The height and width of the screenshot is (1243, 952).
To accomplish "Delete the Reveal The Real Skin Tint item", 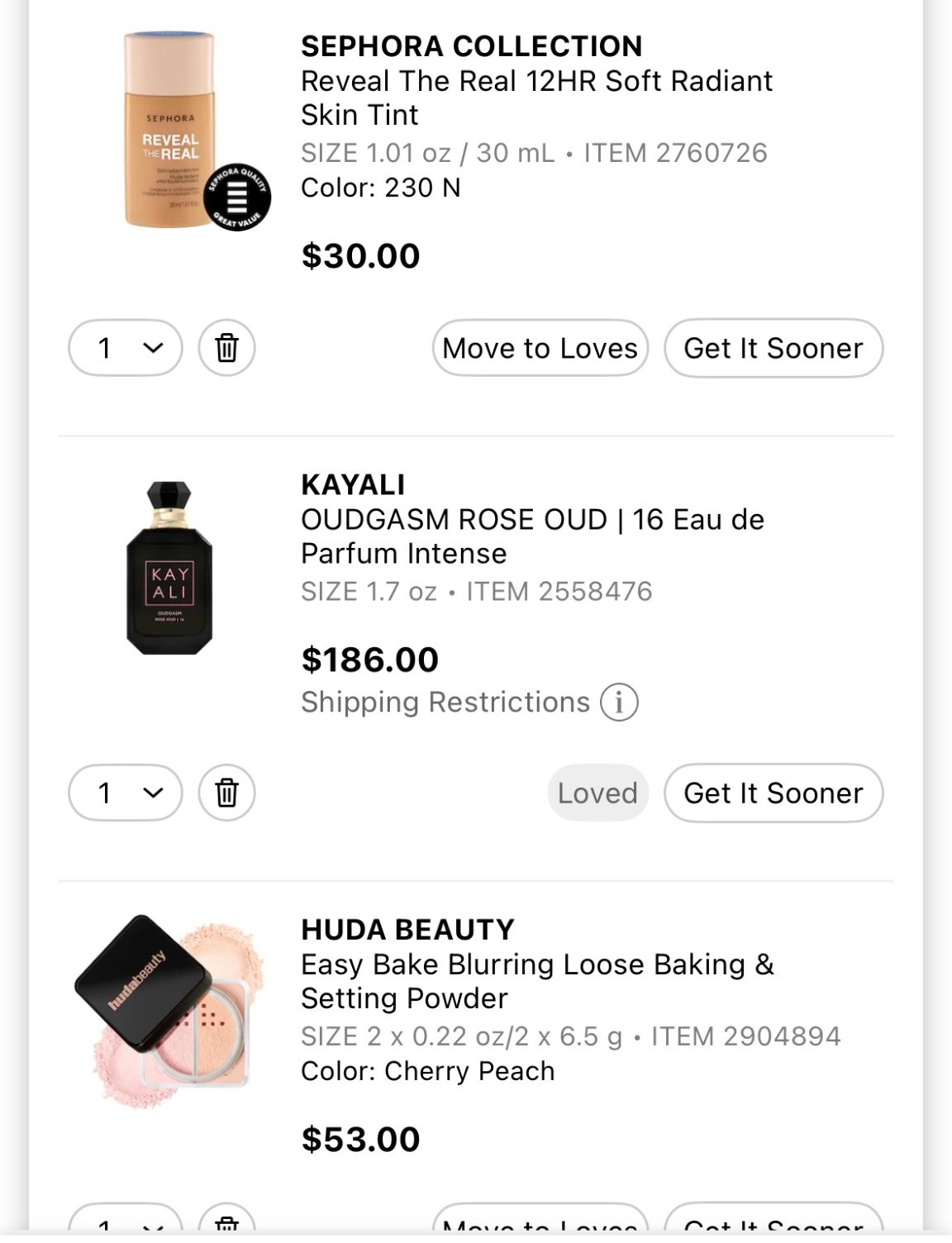I will 226,348.
